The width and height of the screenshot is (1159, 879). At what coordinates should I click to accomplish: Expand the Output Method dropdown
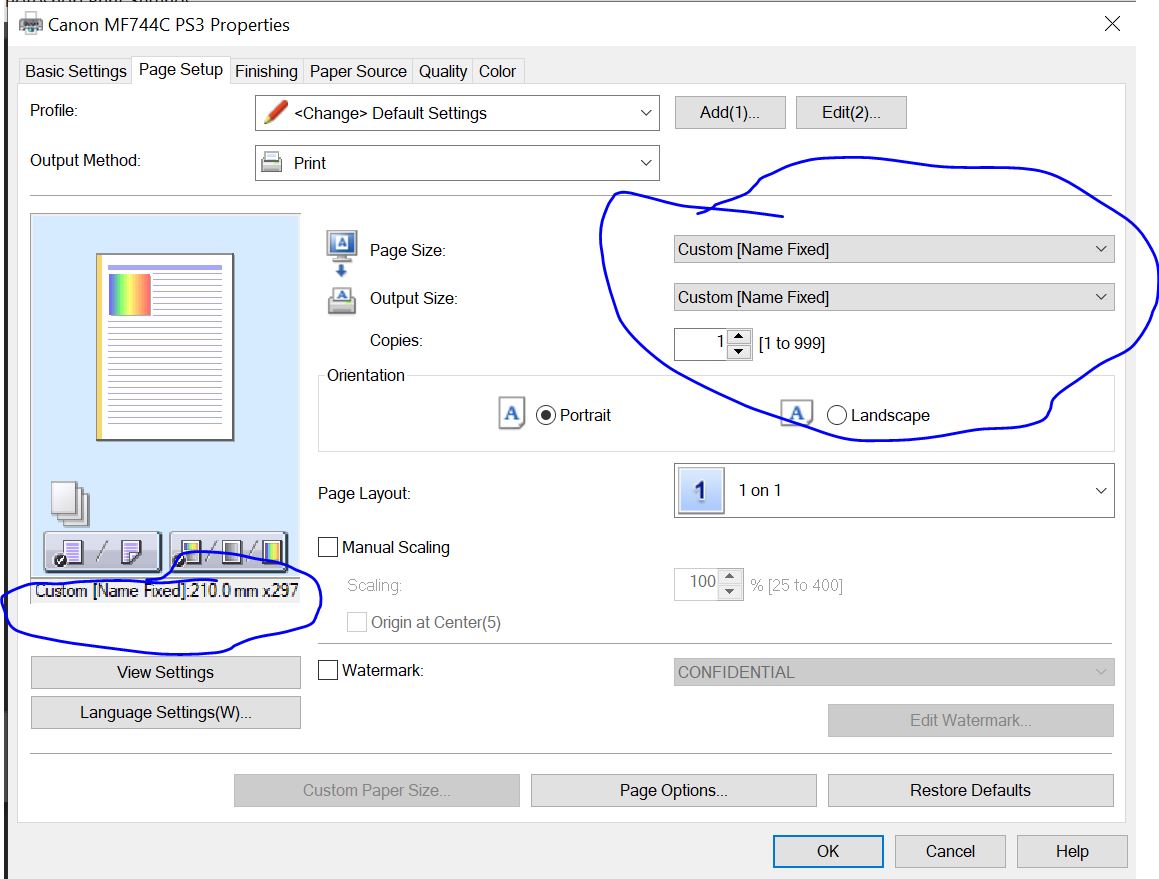coord(457,163)
